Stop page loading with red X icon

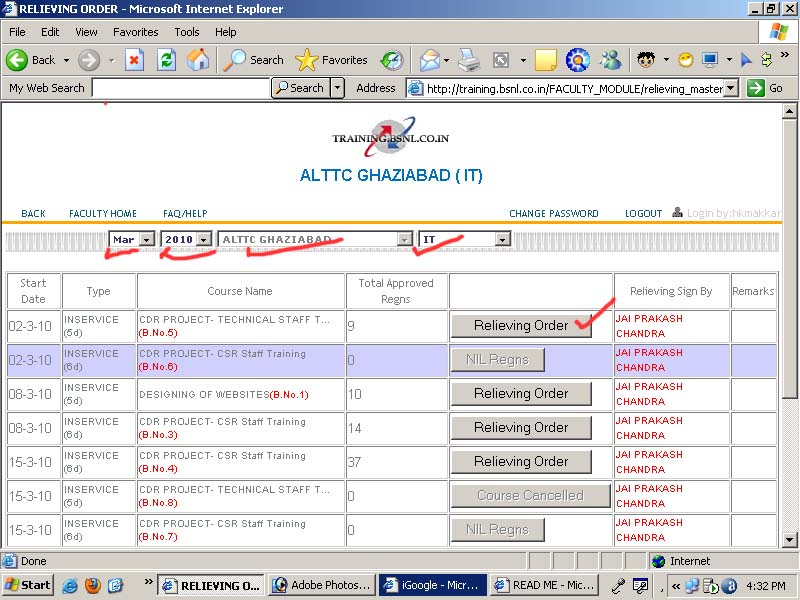(x=134, y=60)
